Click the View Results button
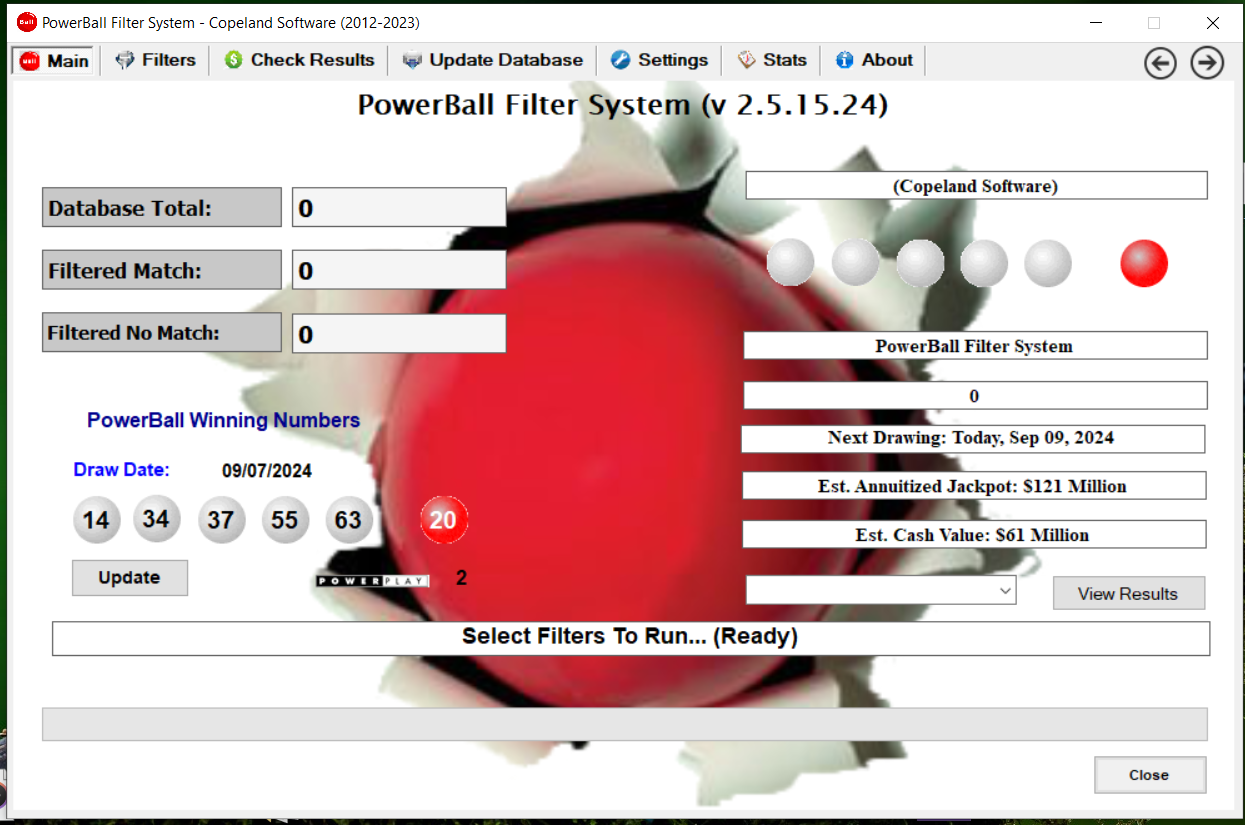Image resolution: width=1245 pixels, height=825 pixels. coord(1128,593)
